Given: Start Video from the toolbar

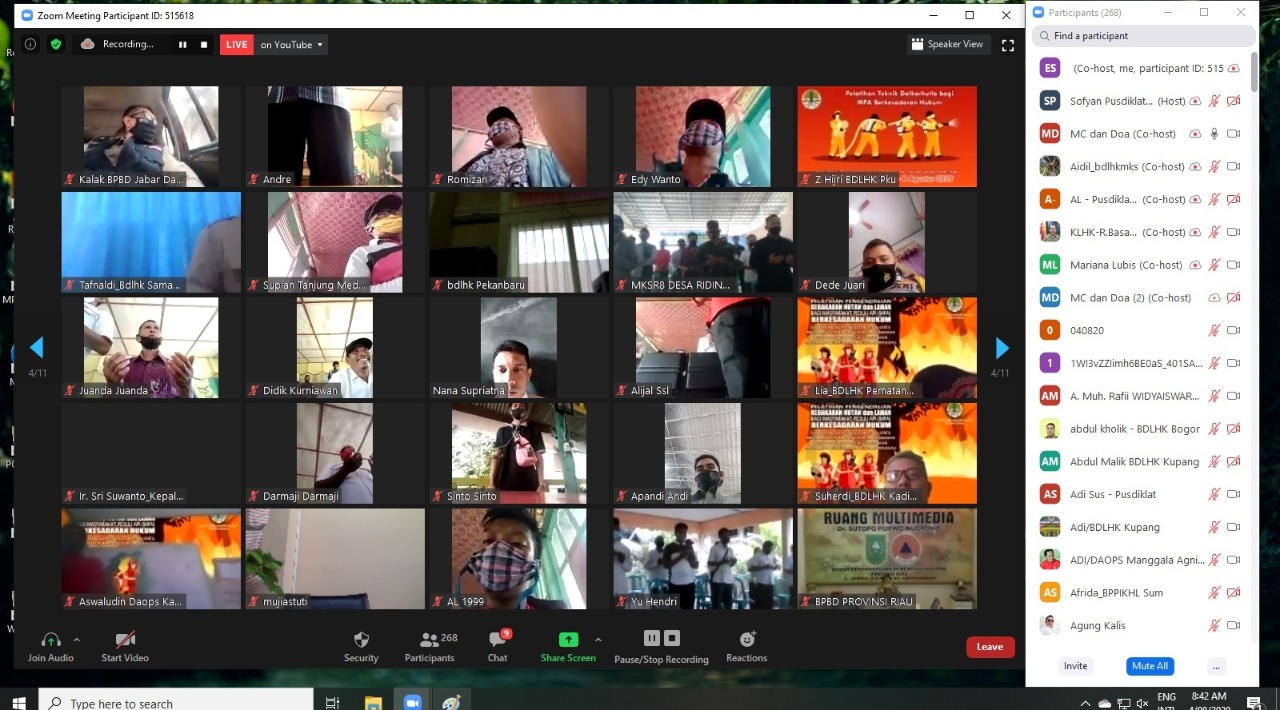Looking at the screenshot, I should 125,645.
